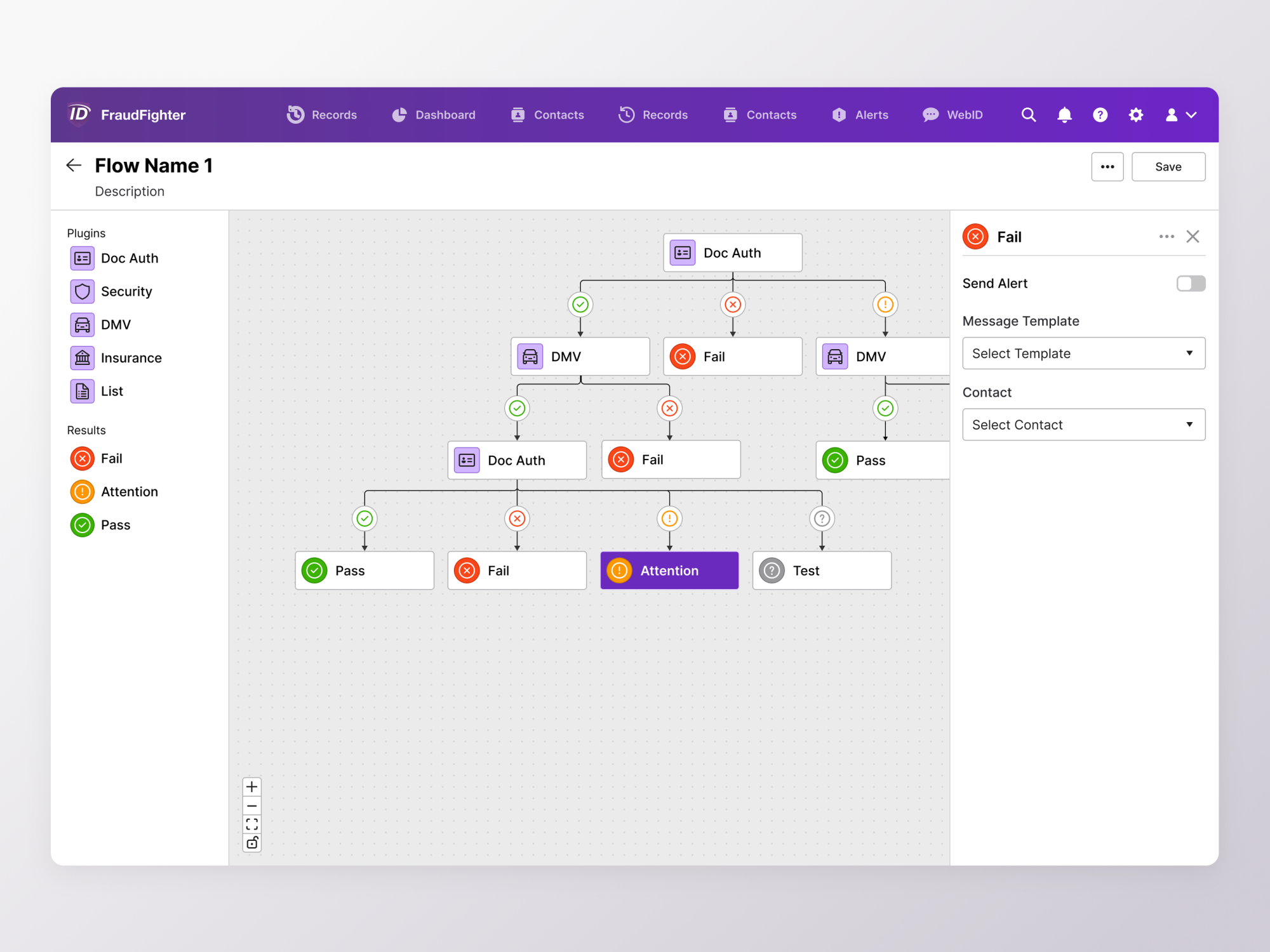
Task: Open the more options button beside Save
Action: tap(1107, 167)
